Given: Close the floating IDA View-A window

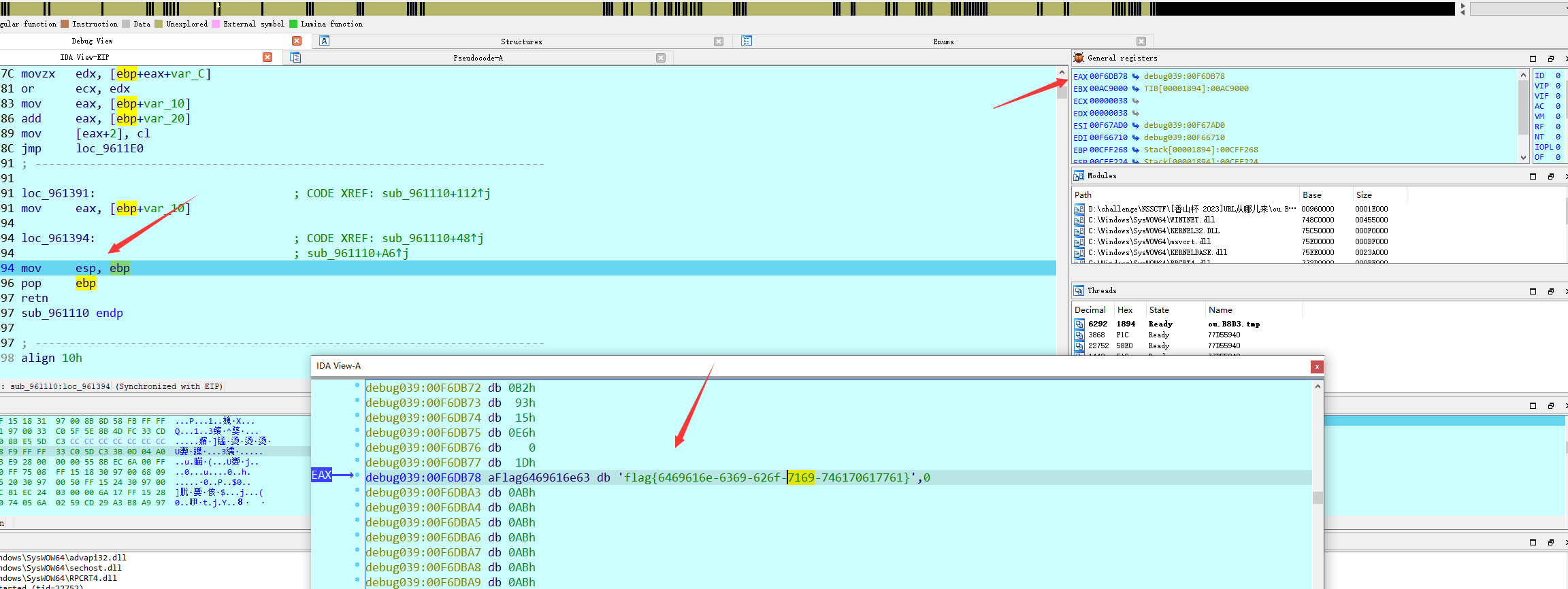Looking at the screenshot, I should 1317,367.
